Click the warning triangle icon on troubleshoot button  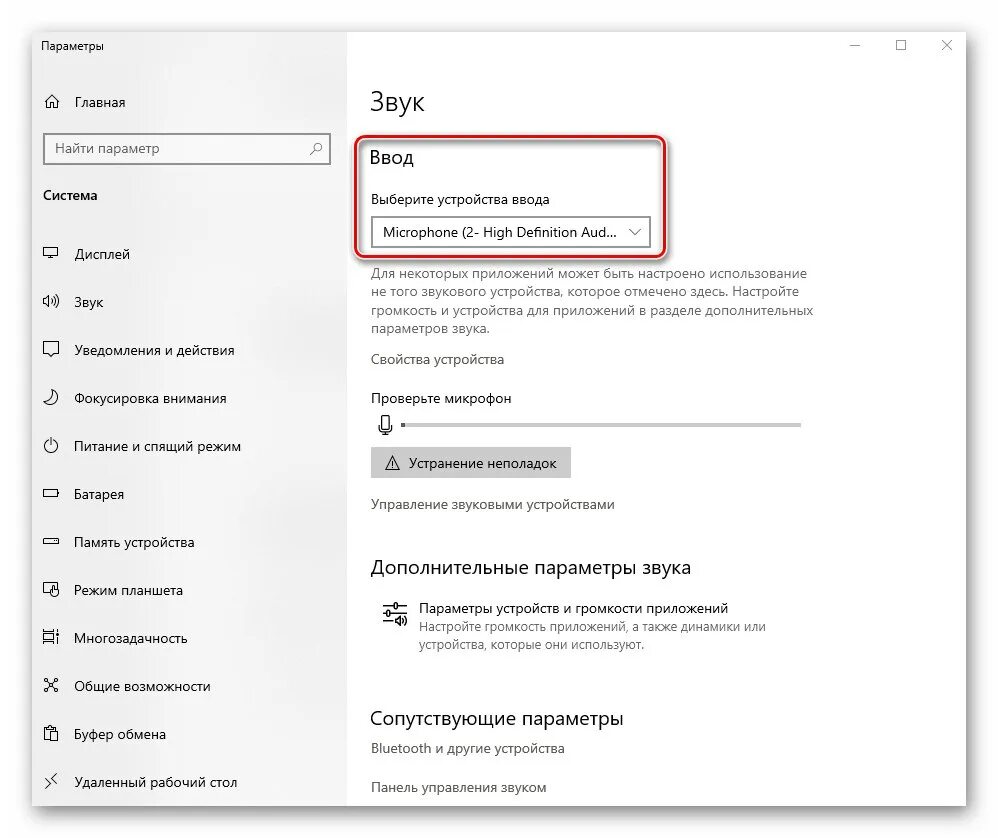tap(392, 463)
